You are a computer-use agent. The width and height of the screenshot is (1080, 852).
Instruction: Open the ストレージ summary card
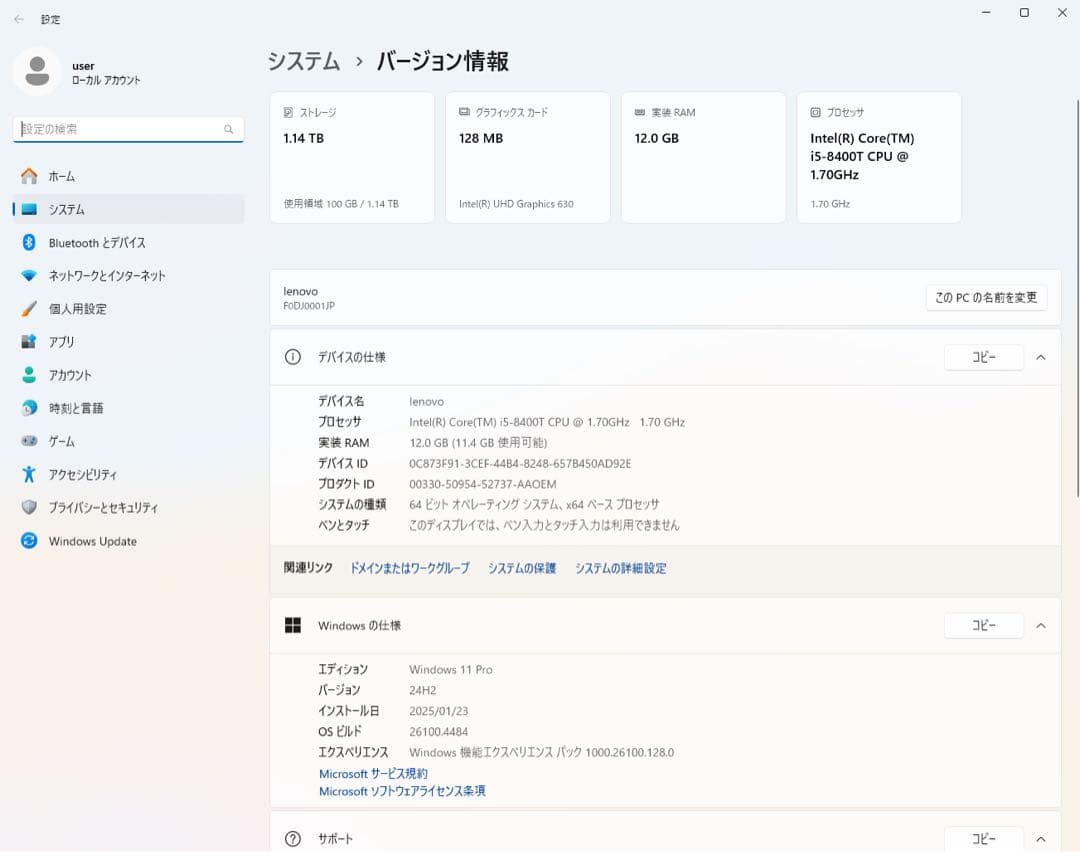tap(352, 156)
